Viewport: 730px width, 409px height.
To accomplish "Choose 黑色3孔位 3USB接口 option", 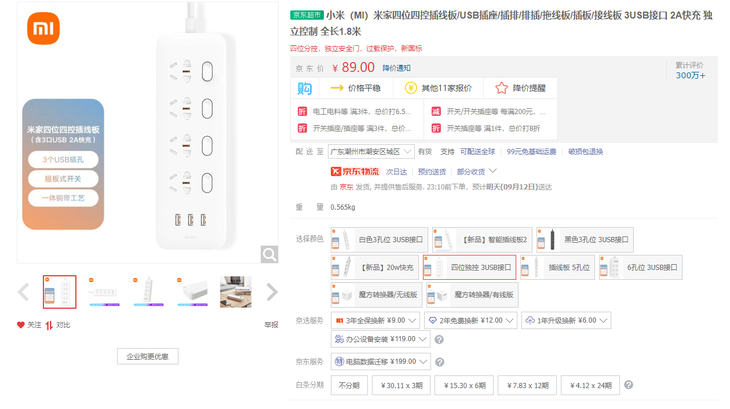I will pos(585,240).
